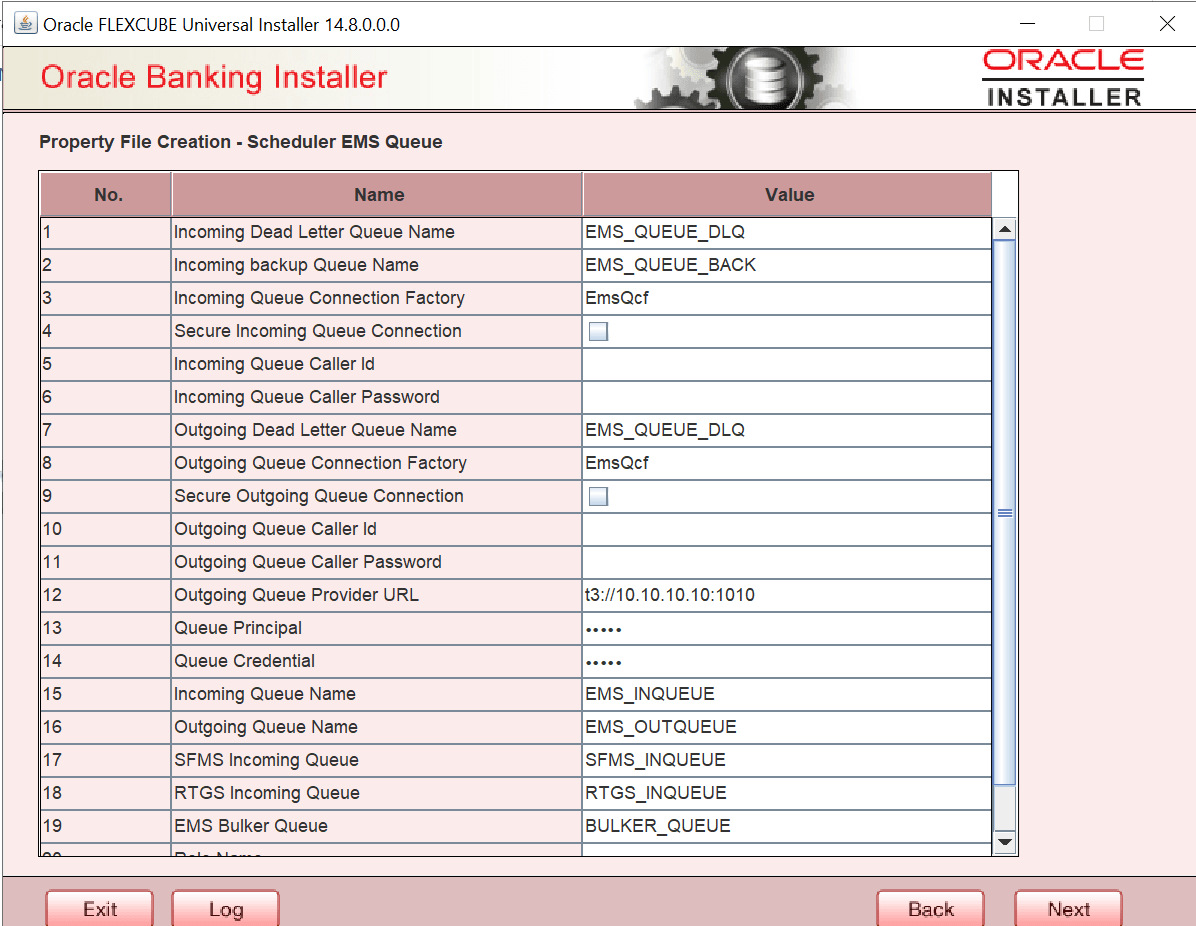Edit the Outgoing Dead Letter Queue Name value
This screenshot has height=926, width=1196.
point(787,429)
